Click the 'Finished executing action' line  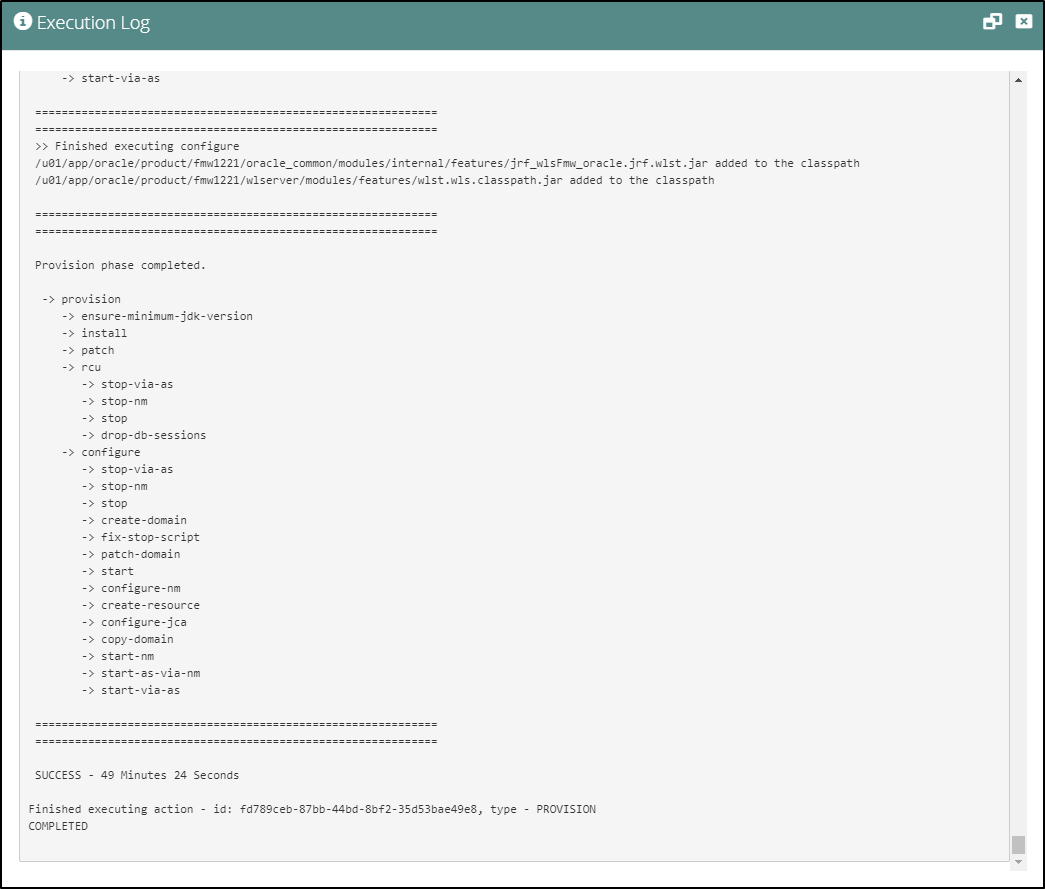click(x=312, y=809)
